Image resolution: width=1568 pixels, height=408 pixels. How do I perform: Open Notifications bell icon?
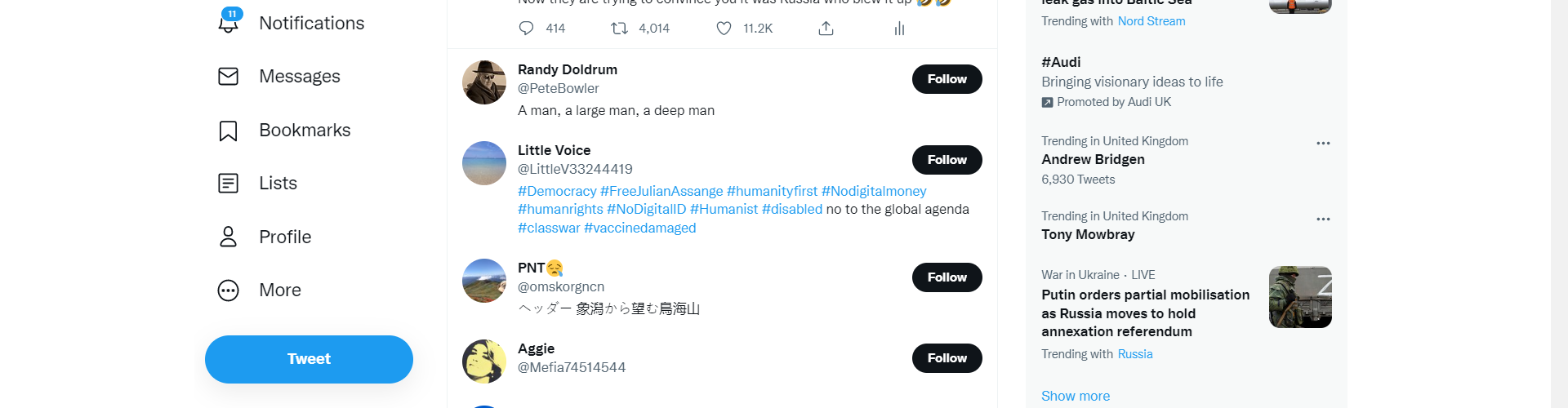(x=229, y=22)
